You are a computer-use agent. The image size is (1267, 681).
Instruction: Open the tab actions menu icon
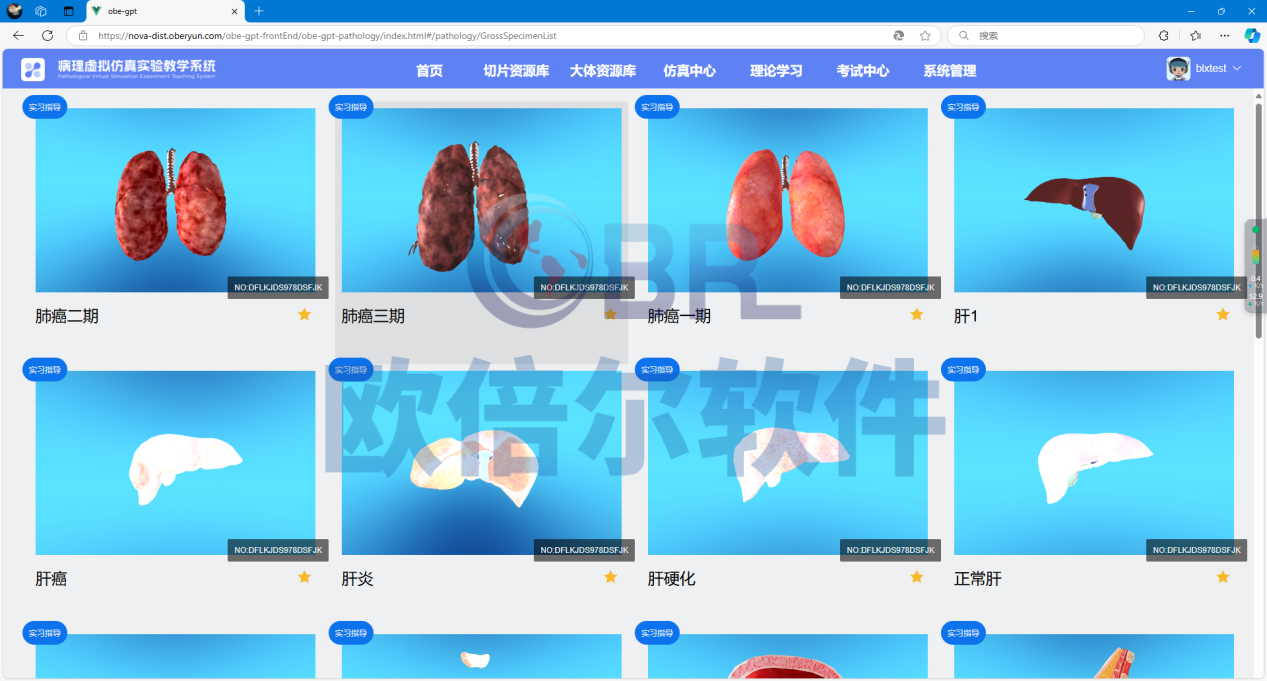(69, 11)
